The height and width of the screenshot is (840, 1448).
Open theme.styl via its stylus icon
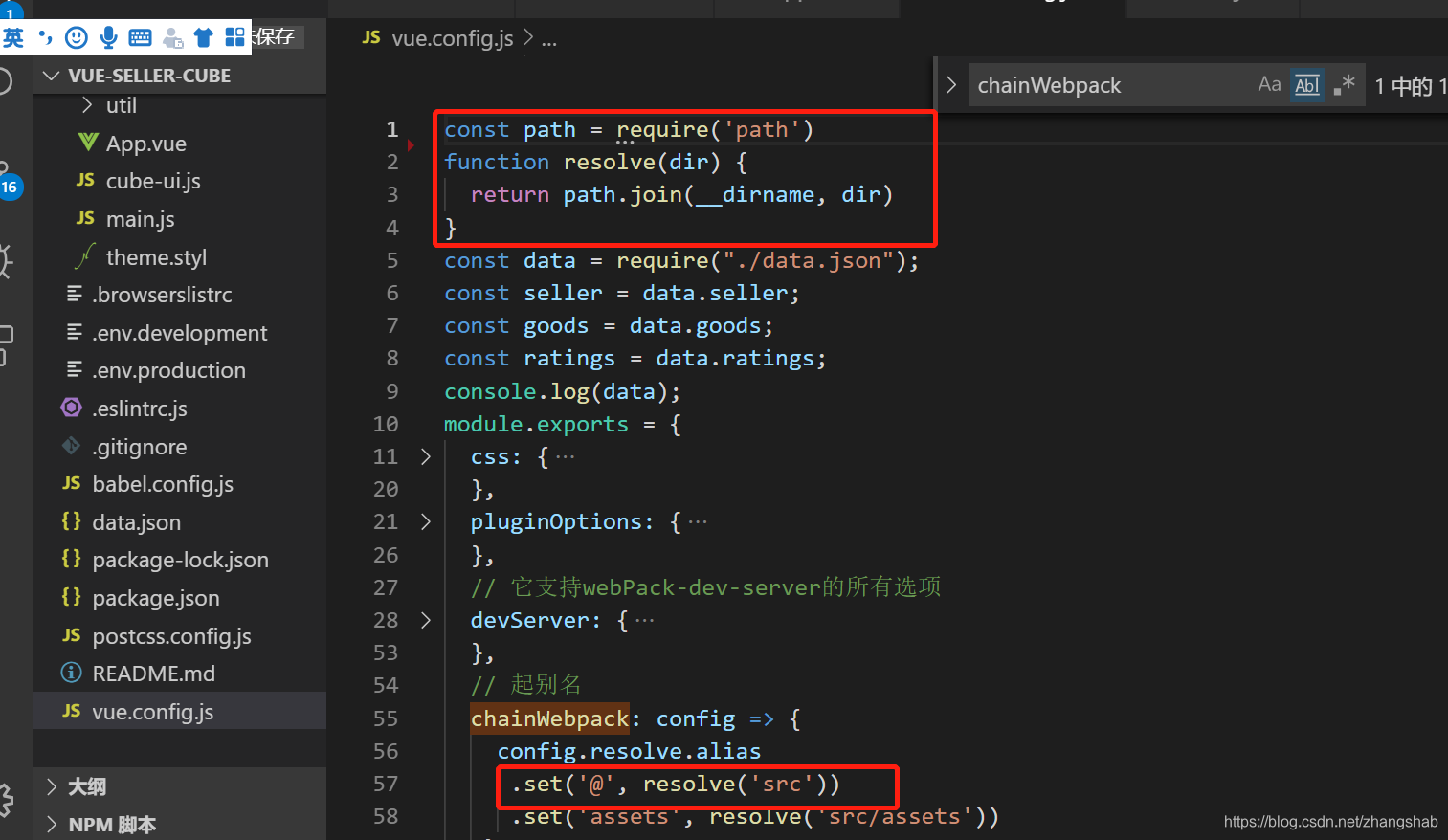pos(85,256)
